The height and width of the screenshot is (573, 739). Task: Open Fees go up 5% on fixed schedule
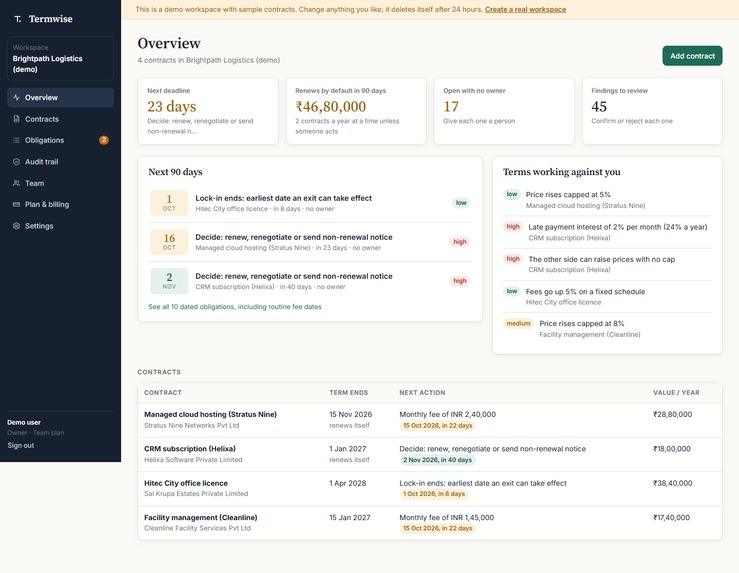(x=607, y=296)
